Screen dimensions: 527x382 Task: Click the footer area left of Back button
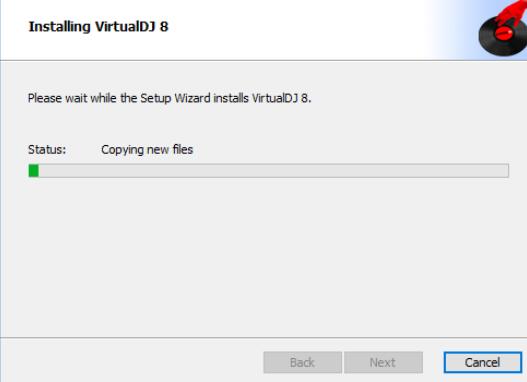[132, 360]
